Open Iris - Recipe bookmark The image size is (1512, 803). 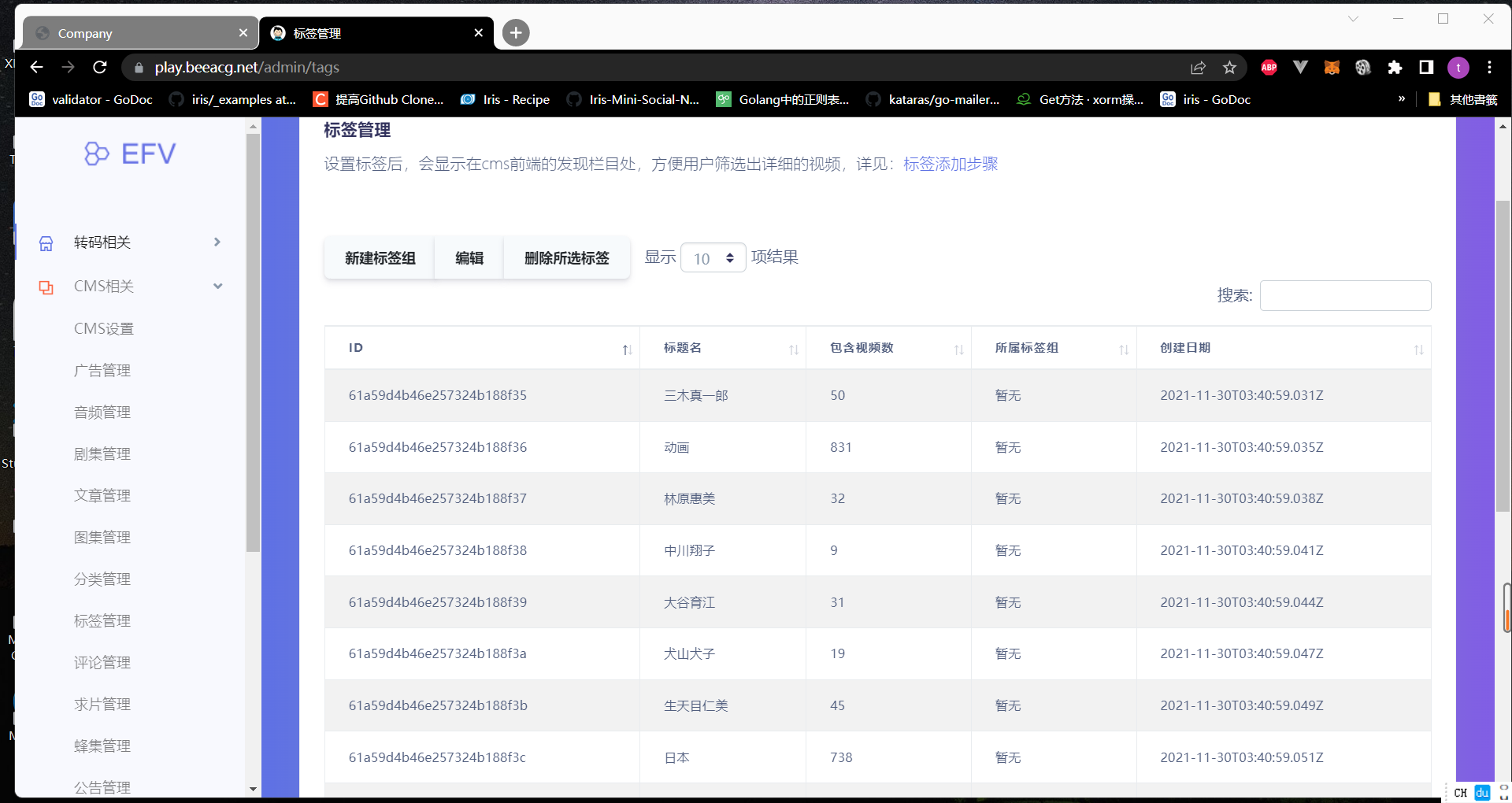pos(506,99)
